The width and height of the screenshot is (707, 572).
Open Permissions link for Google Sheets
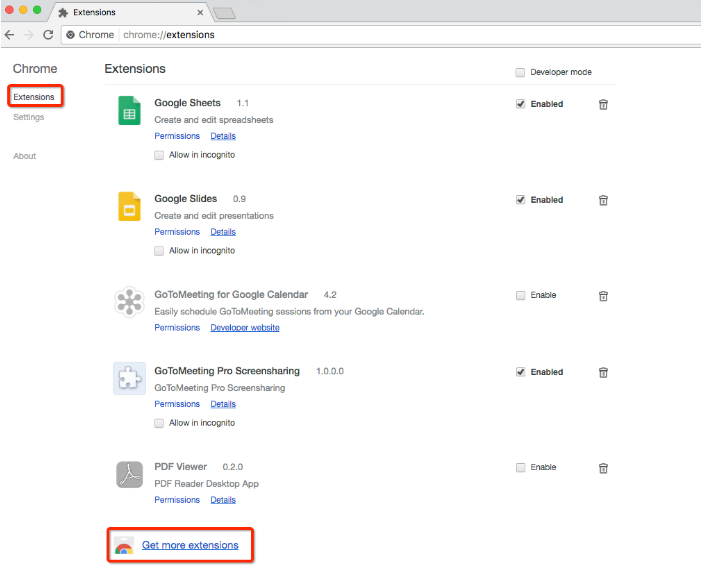(x=177, y=136)
